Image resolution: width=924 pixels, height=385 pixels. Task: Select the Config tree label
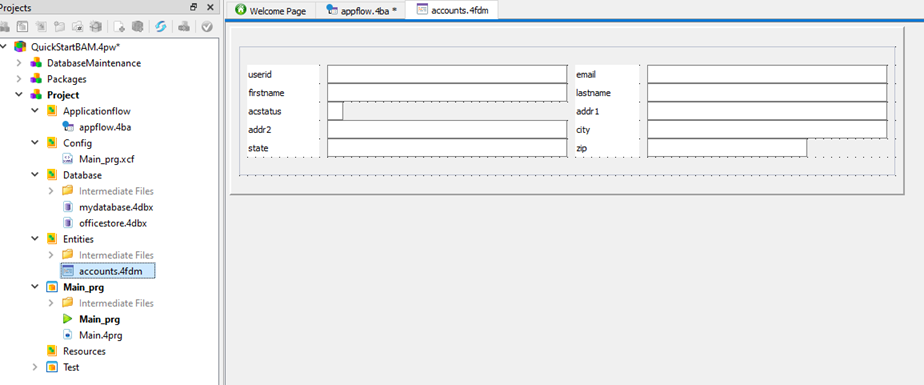tap(77, 143)
